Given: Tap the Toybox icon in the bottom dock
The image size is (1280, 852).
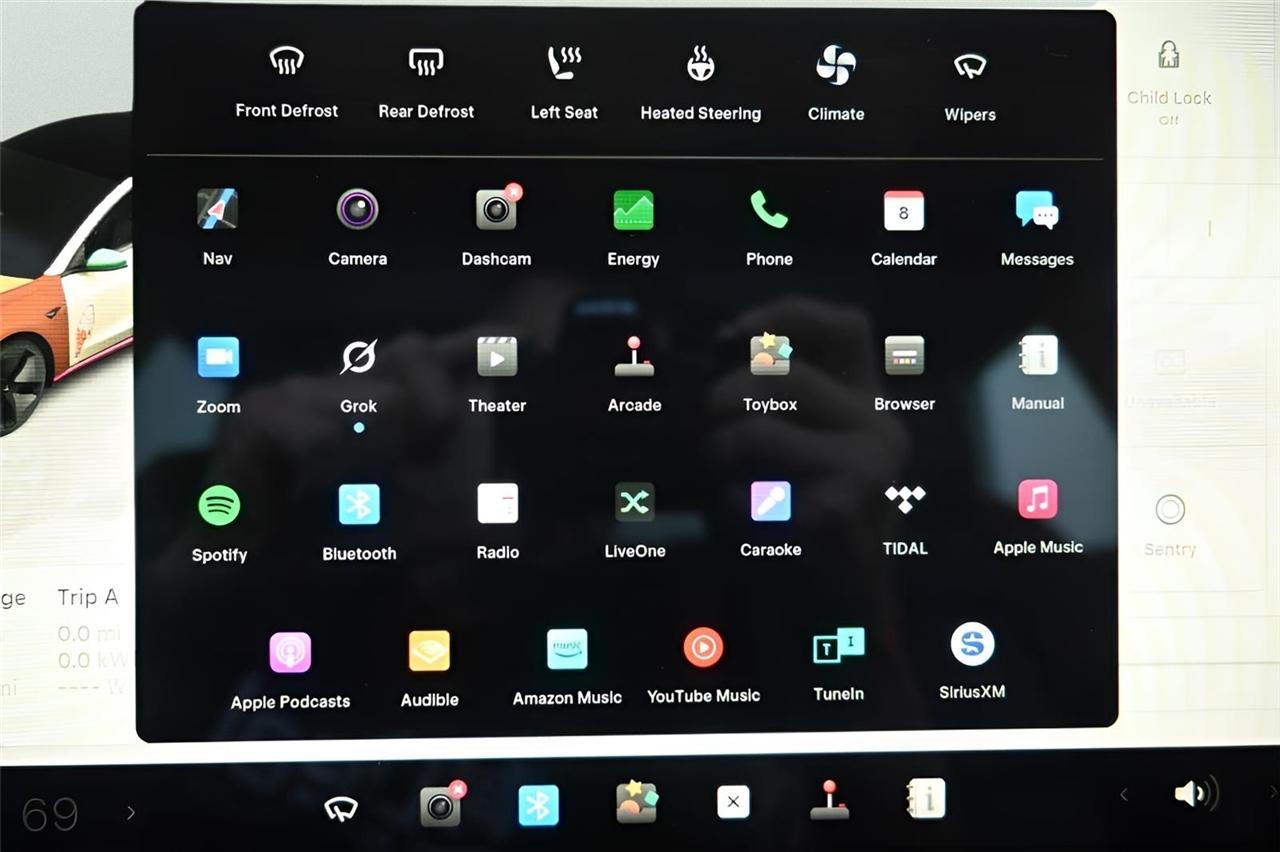Looking at the screenshot, I should pyautogui.click(x=637, y=802).
